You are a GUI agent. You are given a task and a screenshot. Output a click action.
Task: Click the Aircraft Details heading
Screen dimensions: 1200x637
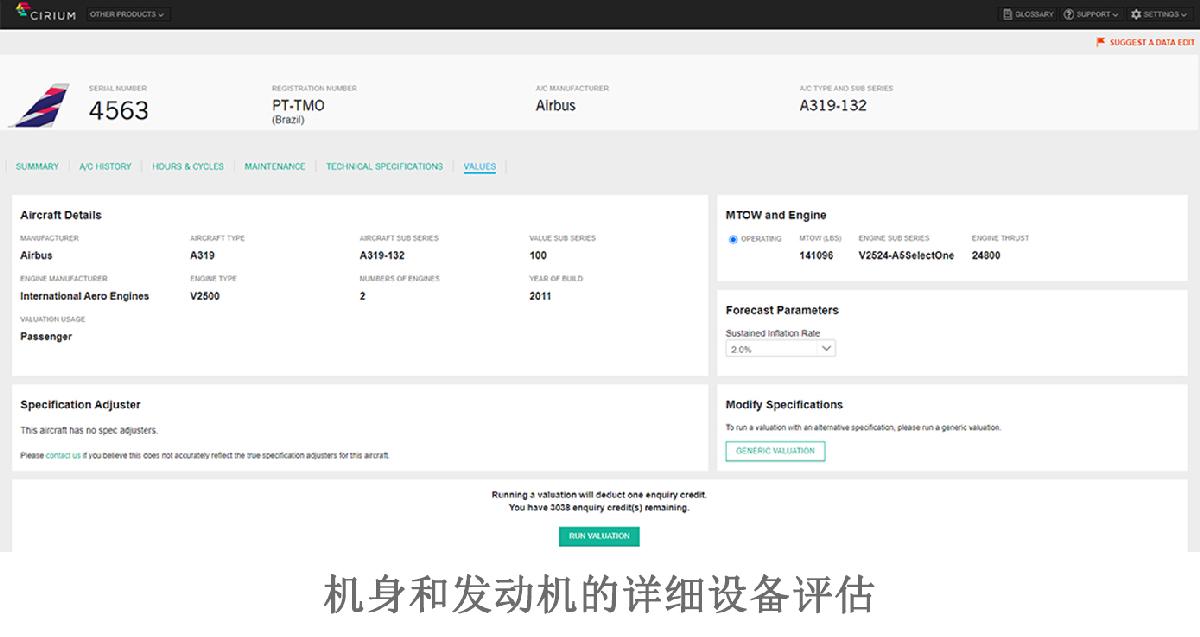61,215
